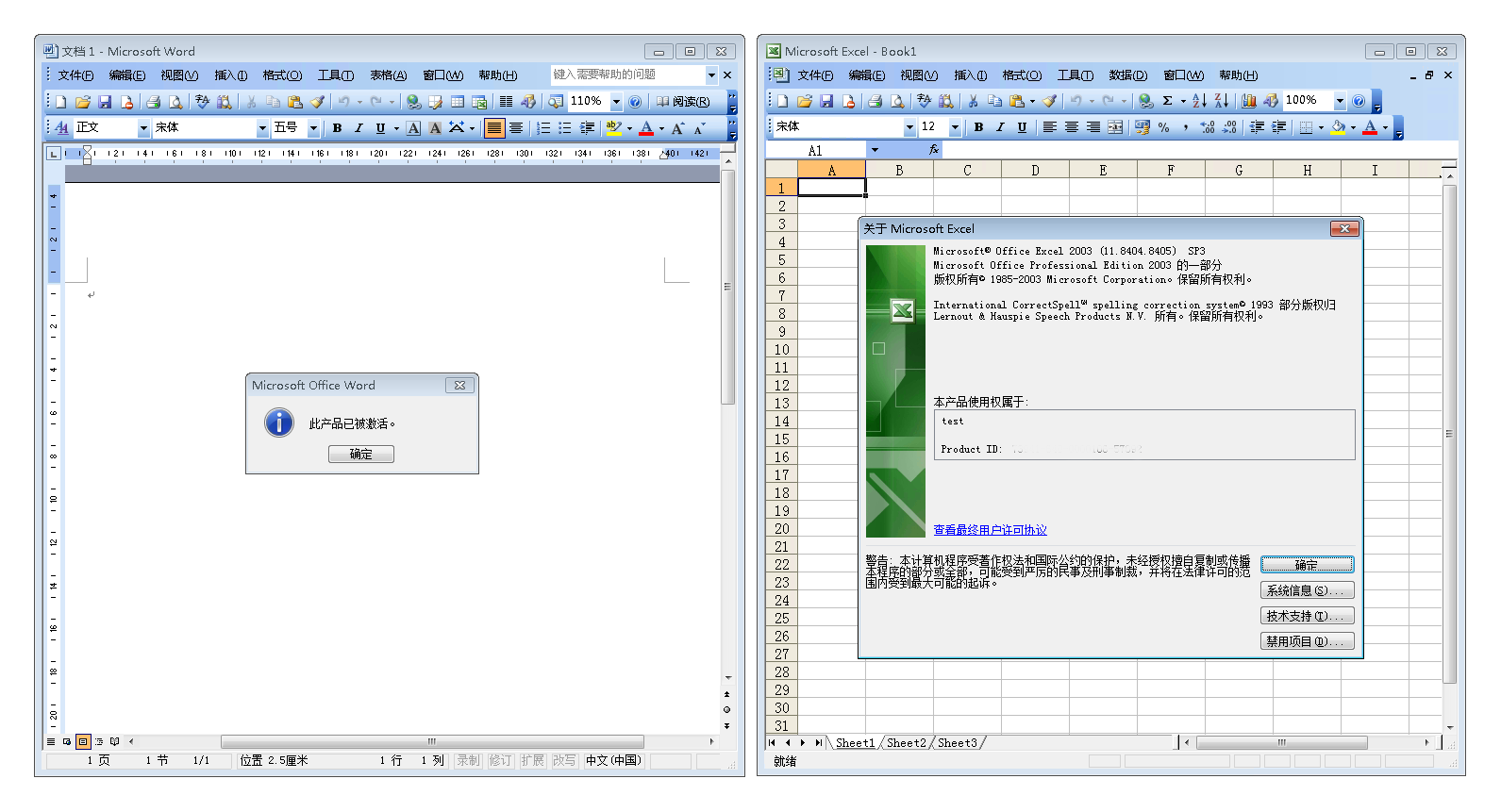Click the 技术支持(T) button
This screenshot has width=1501, height=812.
click(x=1308, y=616)
